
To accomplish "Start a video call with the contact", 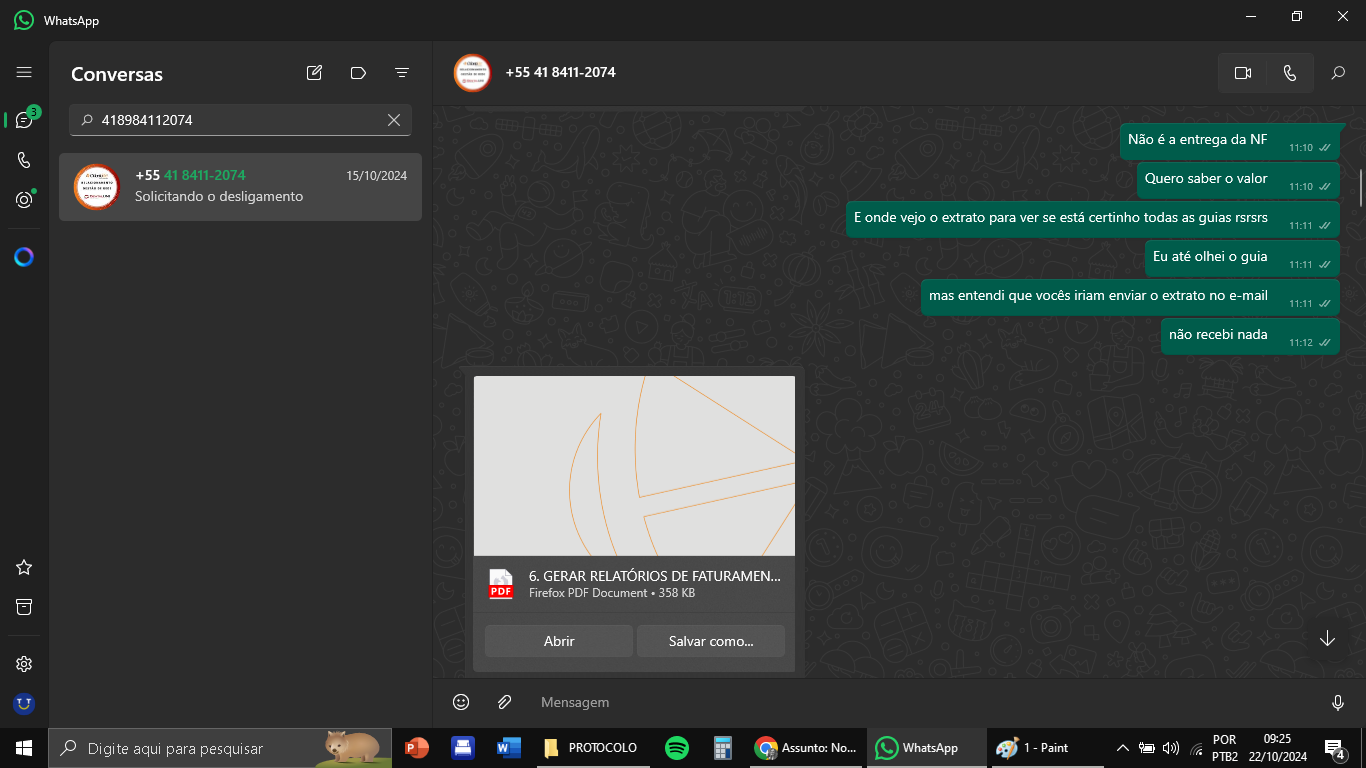I will 1243,73.
